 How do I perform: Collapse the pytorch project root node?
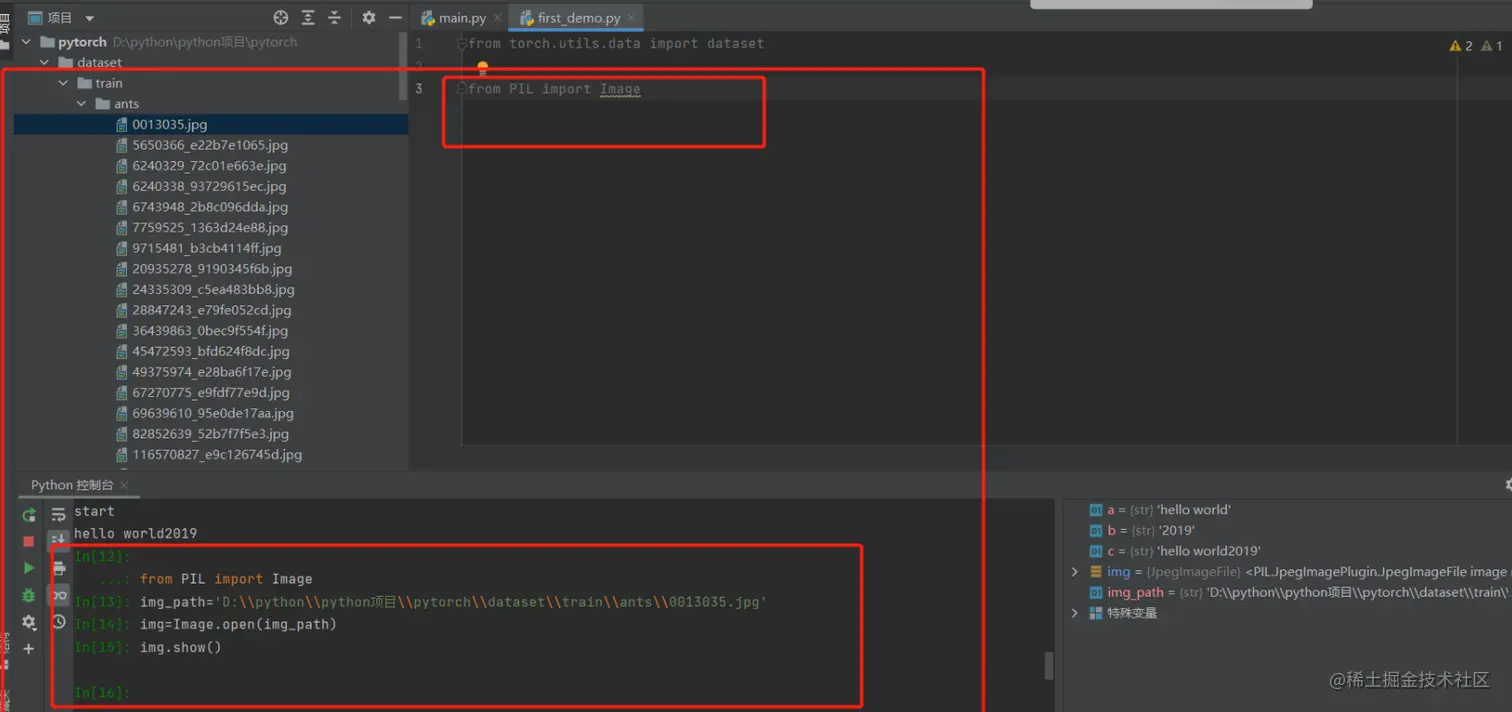pyautogui.click(x=26, y=42)
